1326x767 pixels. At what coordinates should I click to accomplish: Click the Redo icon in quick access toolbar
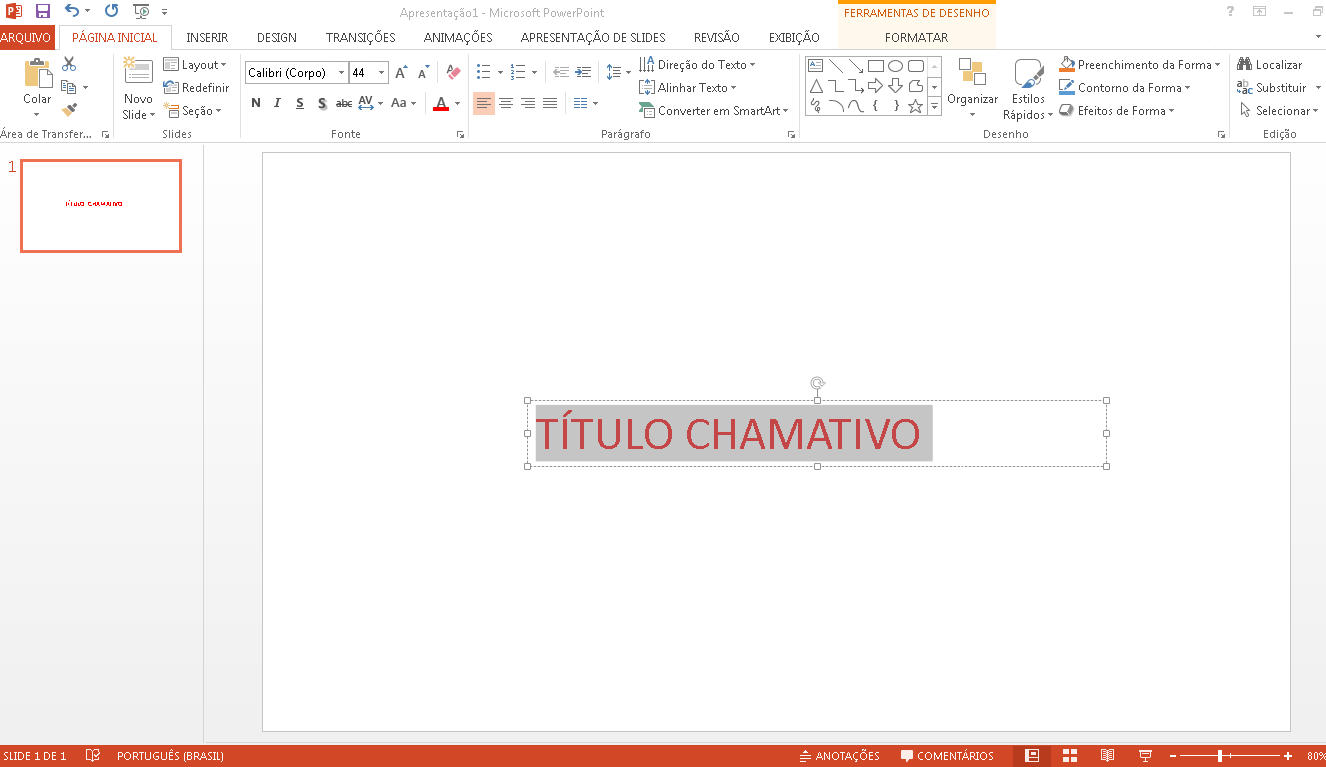pyautogui.click(x=111, y=11)
